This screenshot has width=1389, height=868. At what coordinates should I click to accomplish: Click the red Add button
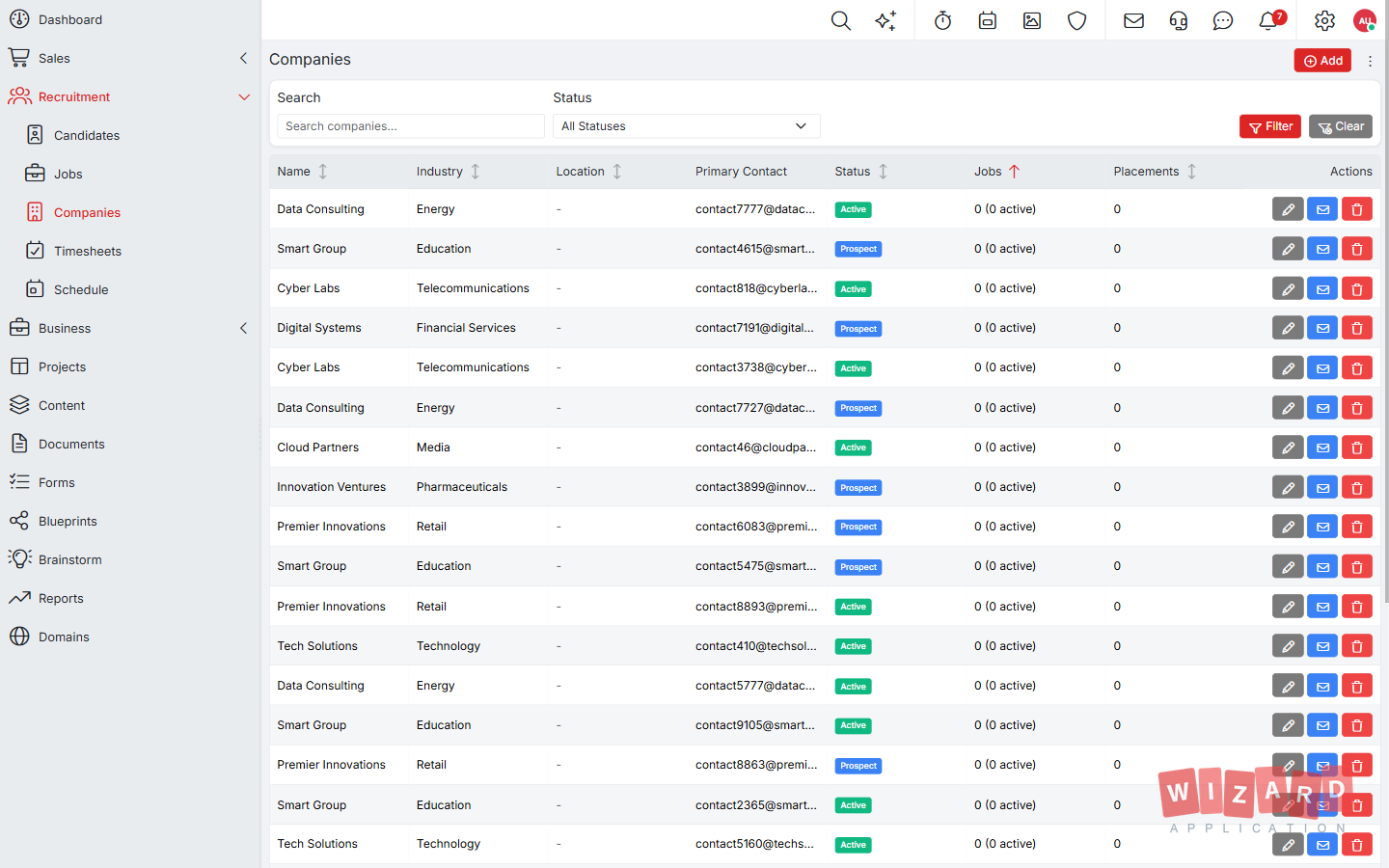click(1322, 61)
